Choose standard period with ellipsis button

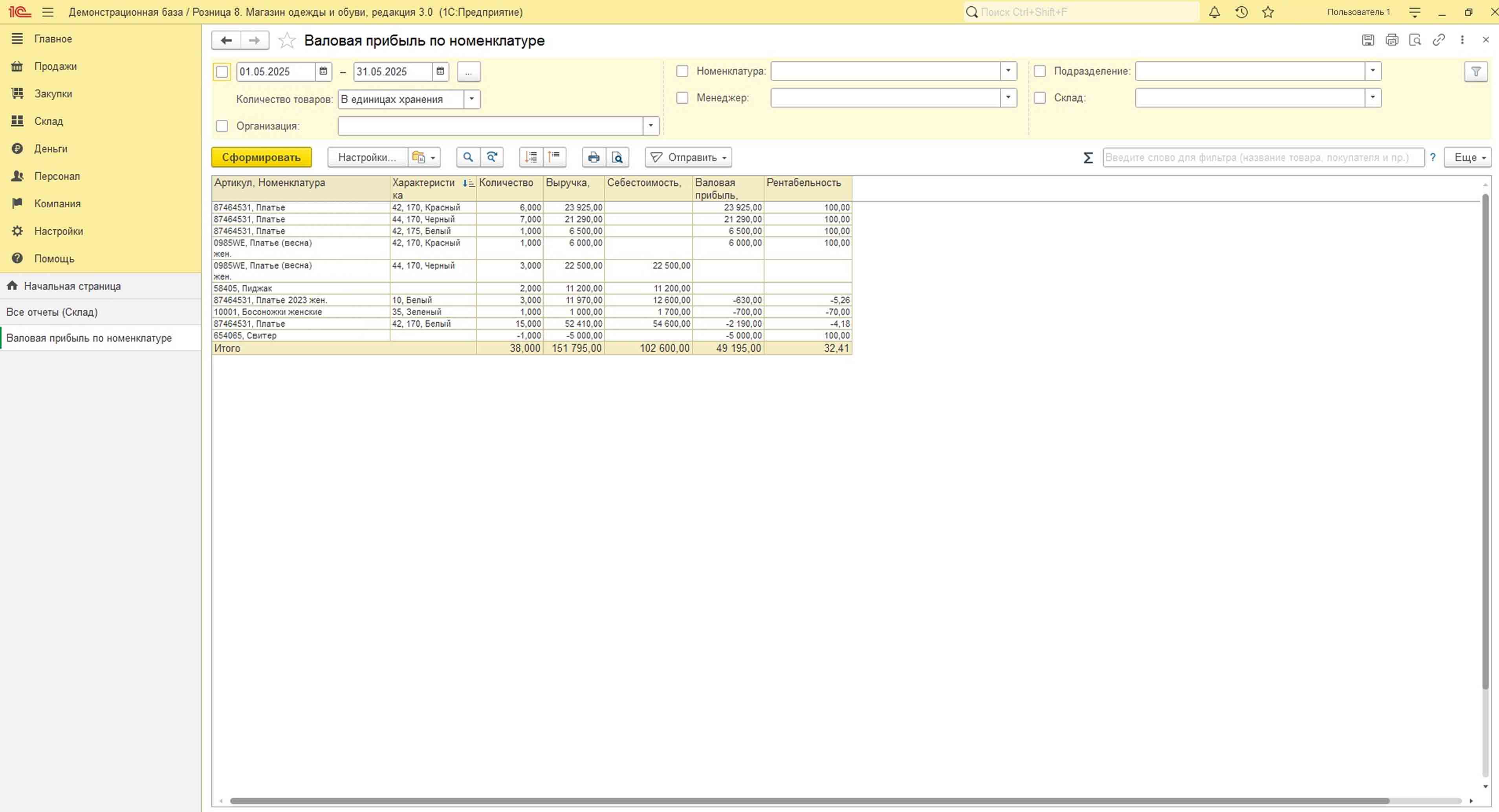coord(468,71)
